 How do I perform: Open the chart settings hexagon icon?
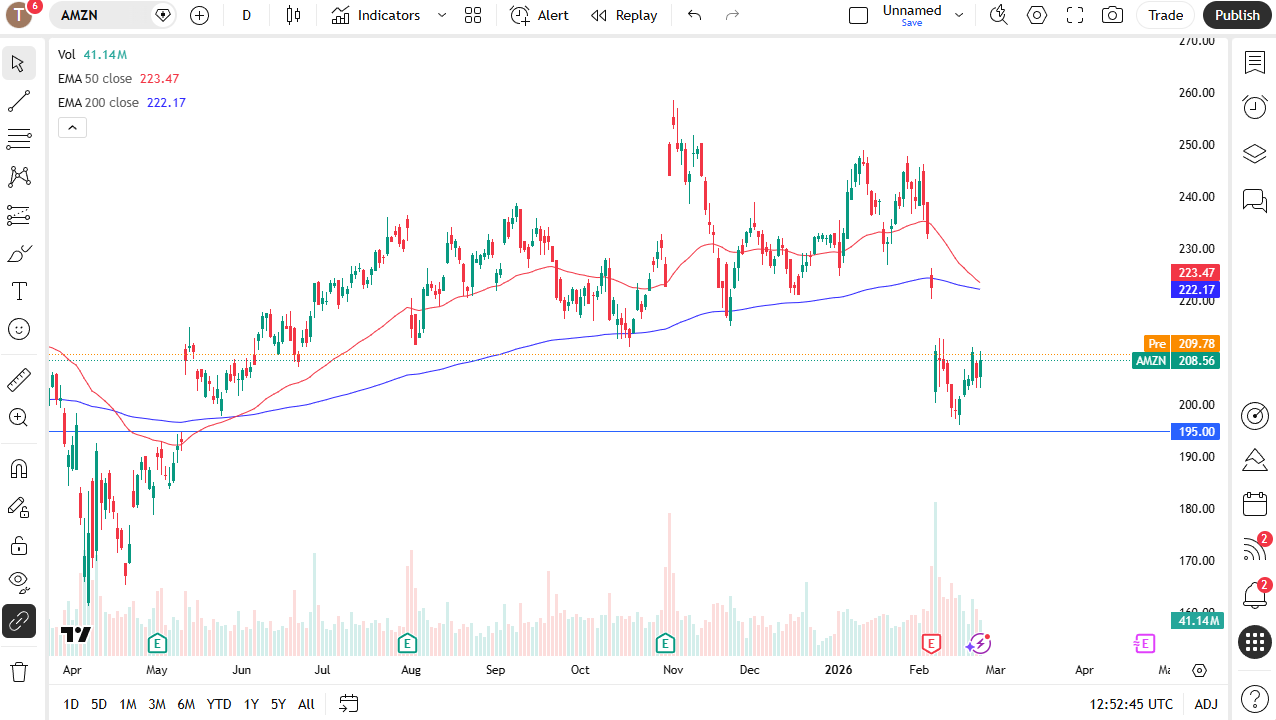(1037, 15)
